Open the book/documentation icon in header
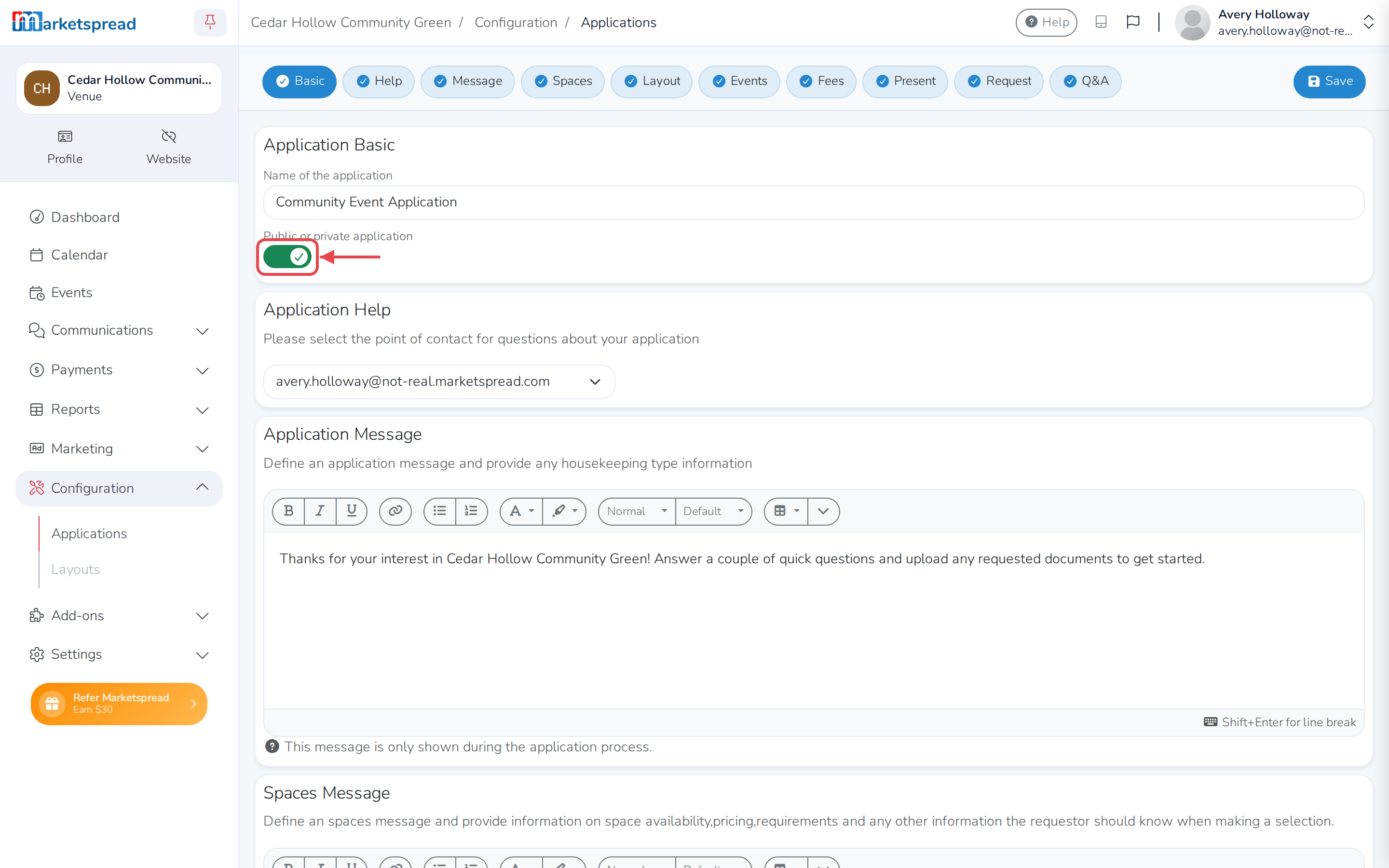The height and width of the screenshot is (868, 1389). tap(1101, 22)
